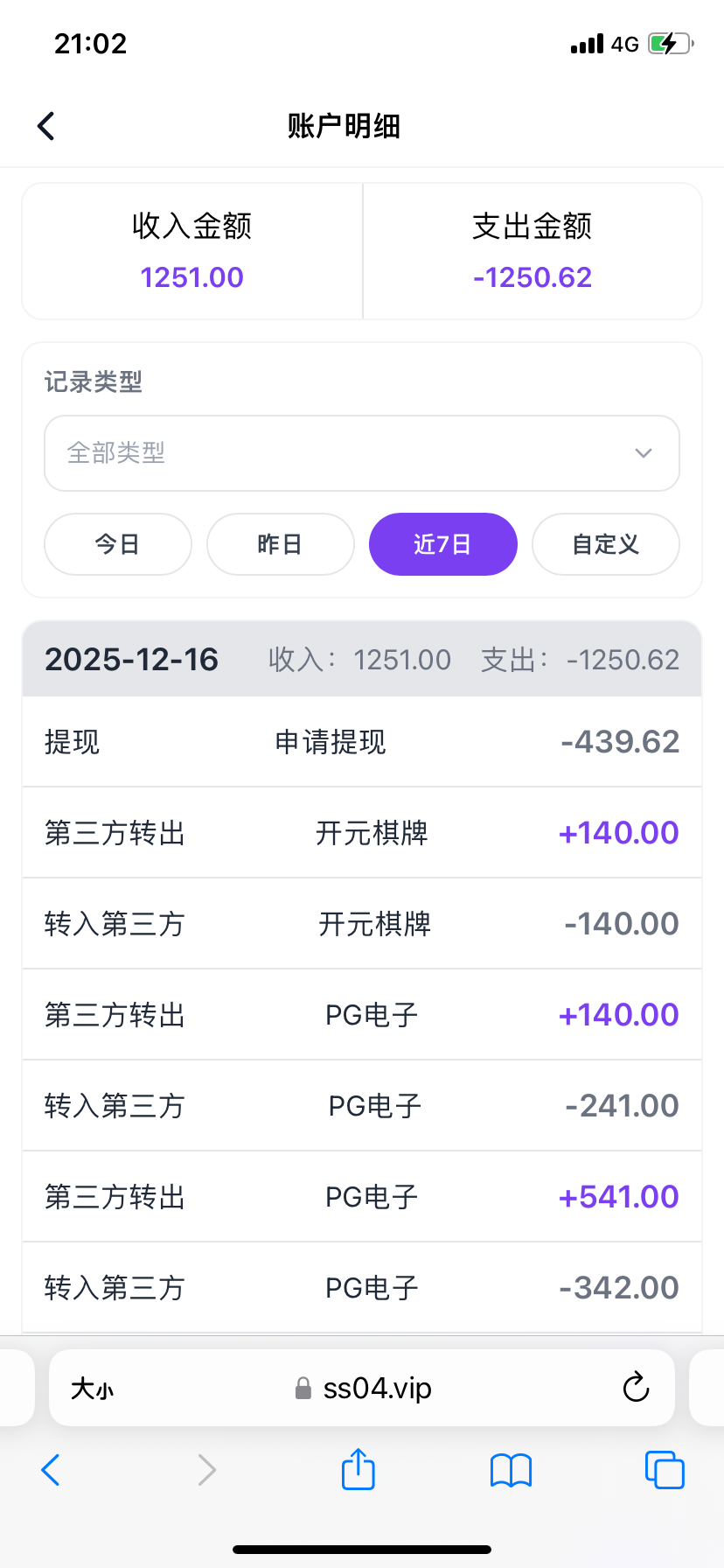
Task: Select the 昨日 date filter
Action: pos(281,544)
